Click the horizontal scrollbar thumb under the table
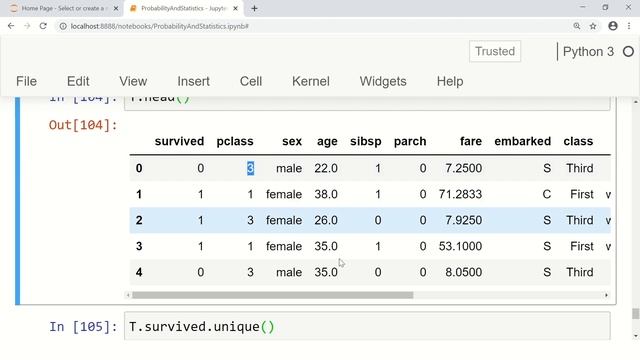Image resolution: width=640 pixels, height=360 pixels. click(272, 295)
